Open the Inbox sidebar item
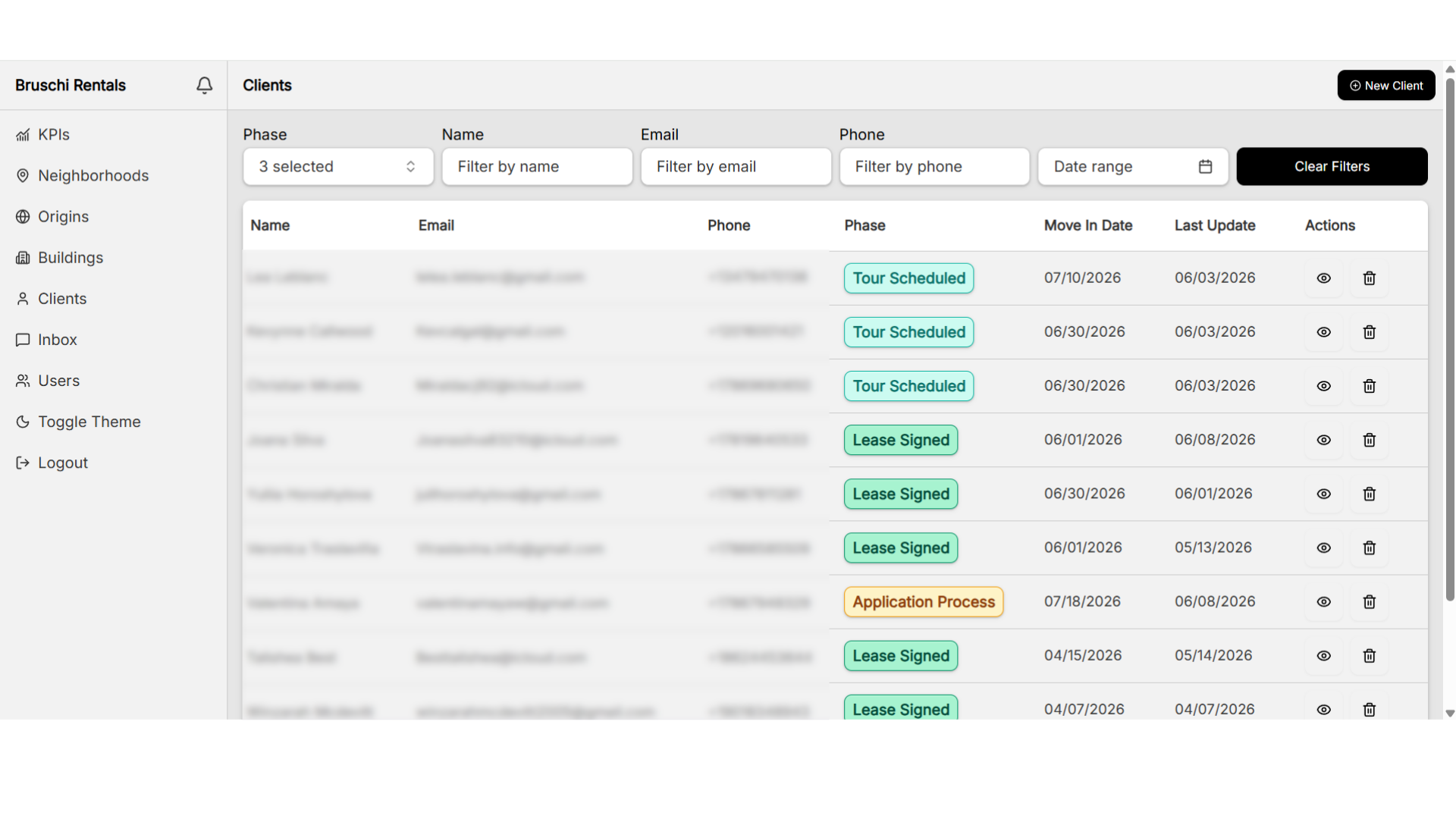Image resolution: width=1456 pixels, height=819 pixels. pyautogui.click(x=46, y=340)
